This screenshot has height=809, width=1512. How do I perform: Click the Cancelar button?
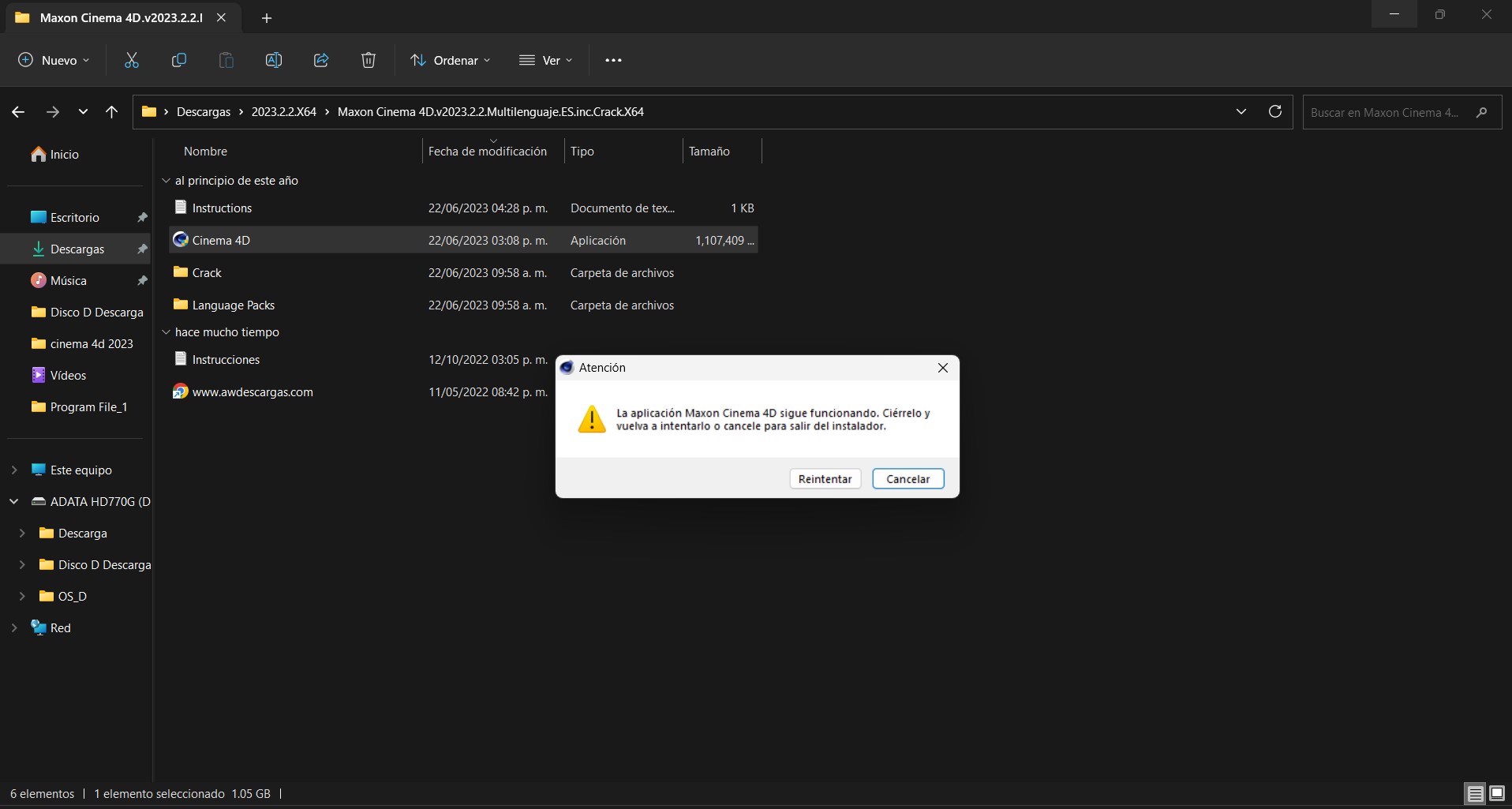click(x=908, y=479)
